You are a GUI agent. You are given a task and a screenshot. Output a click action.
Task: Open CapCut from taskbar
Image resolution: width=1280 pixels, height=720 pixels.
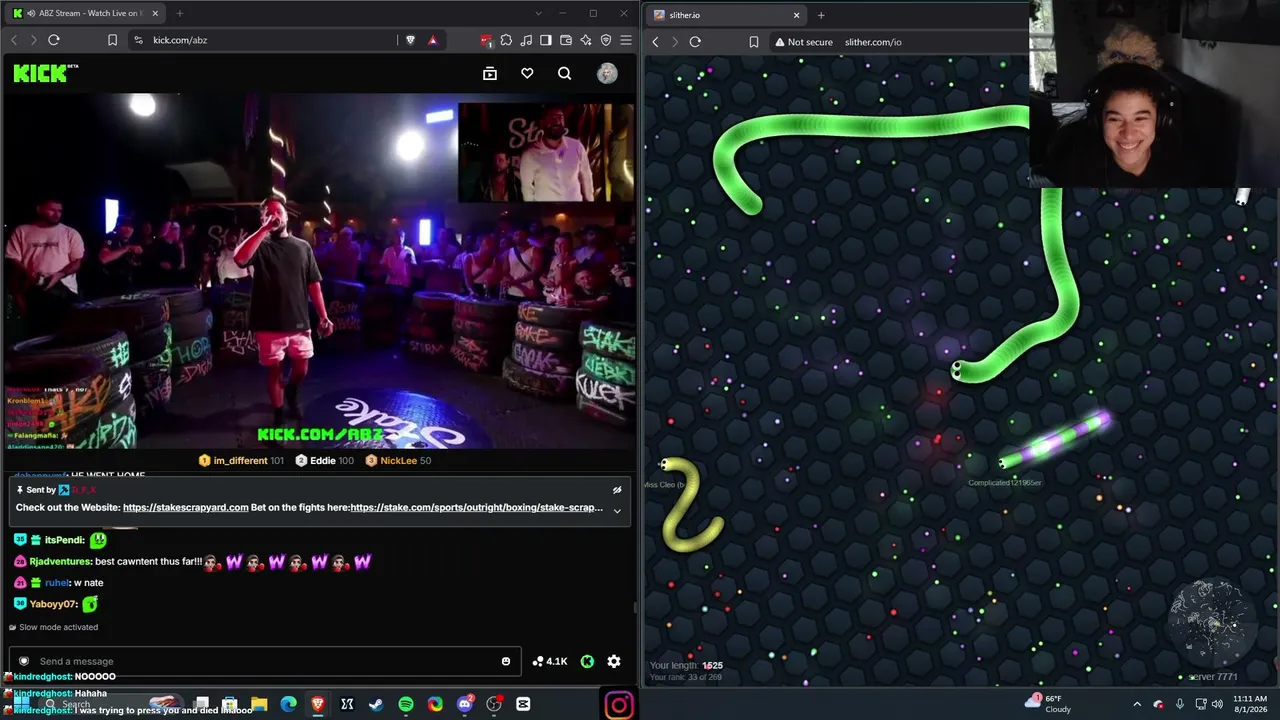pyautogui.click(x=523, y=705)
